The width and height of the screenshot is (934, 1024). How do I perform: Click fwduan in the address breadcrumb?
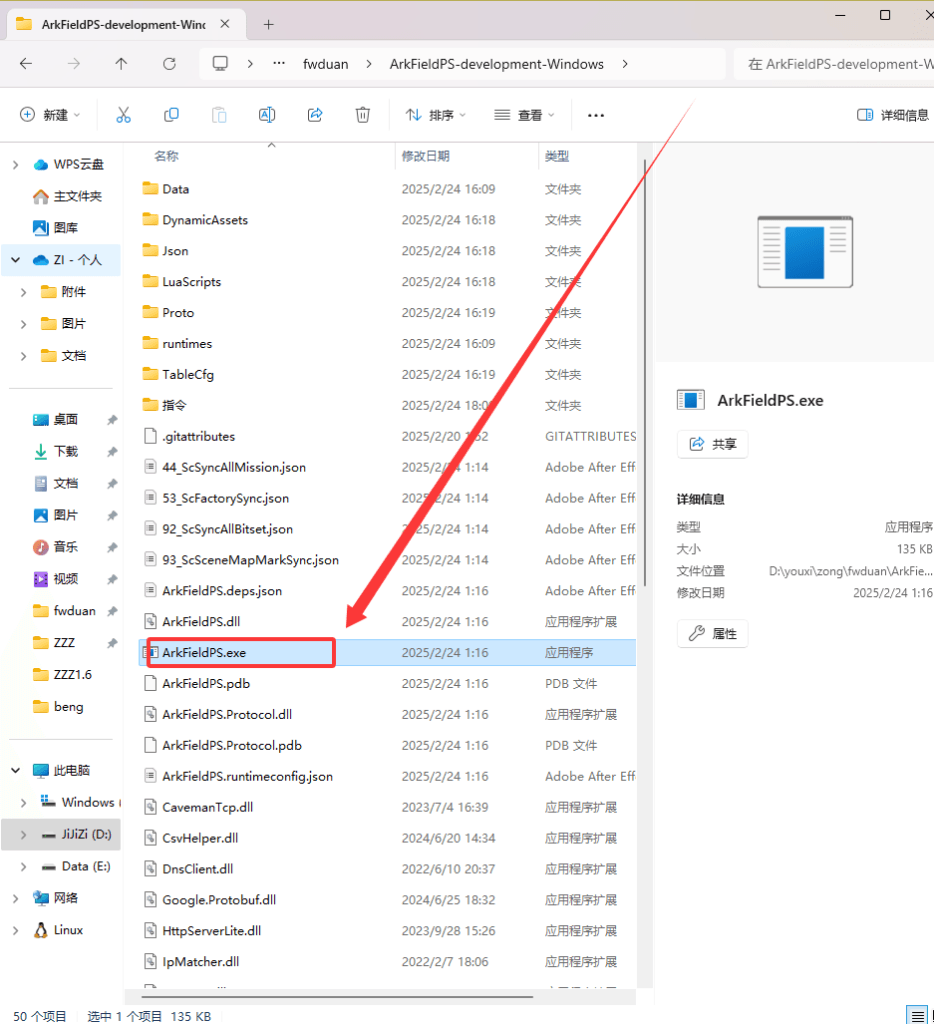(x=326, y=64)
